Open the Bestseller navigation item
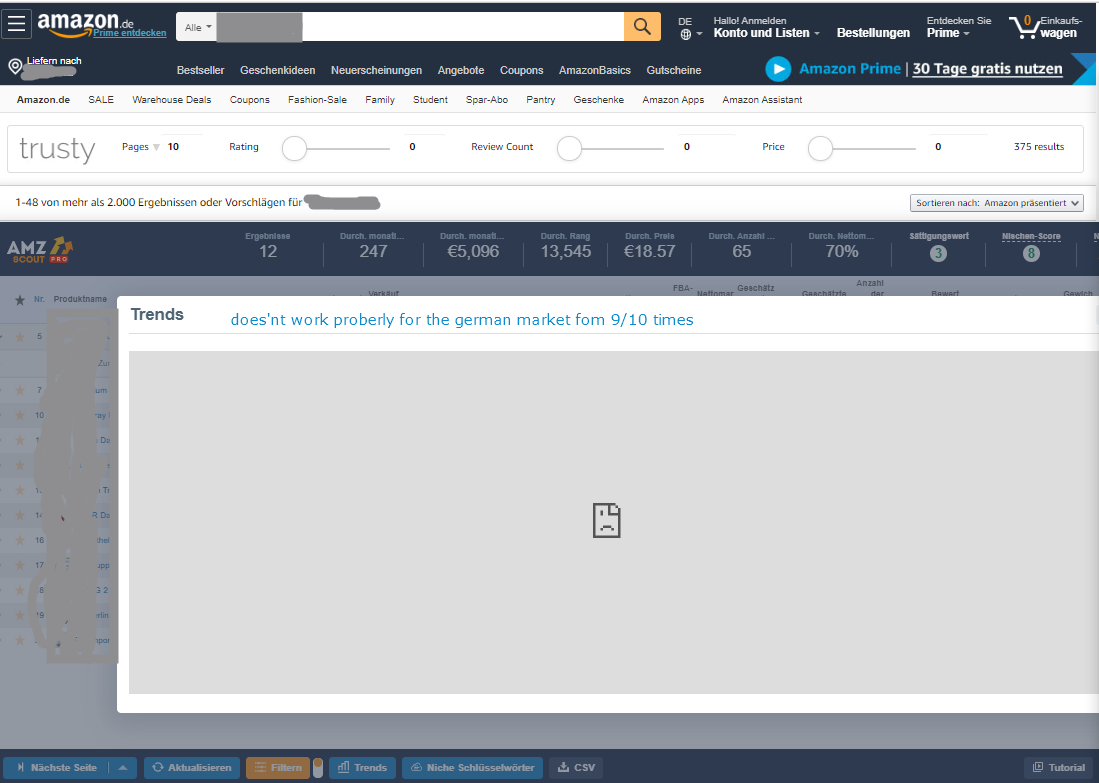 click(200, 70)
